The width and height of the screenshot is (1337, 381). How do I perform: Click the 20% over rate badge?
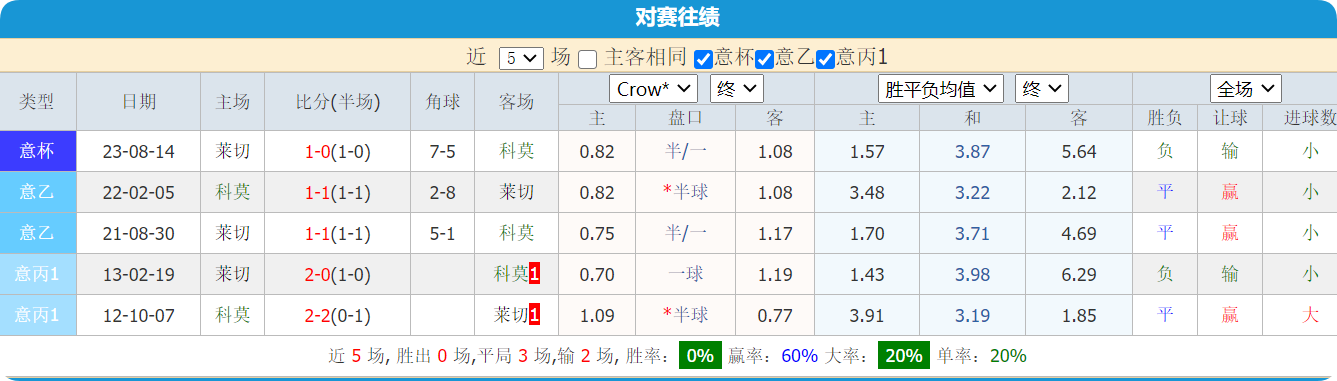click(903, 356)
